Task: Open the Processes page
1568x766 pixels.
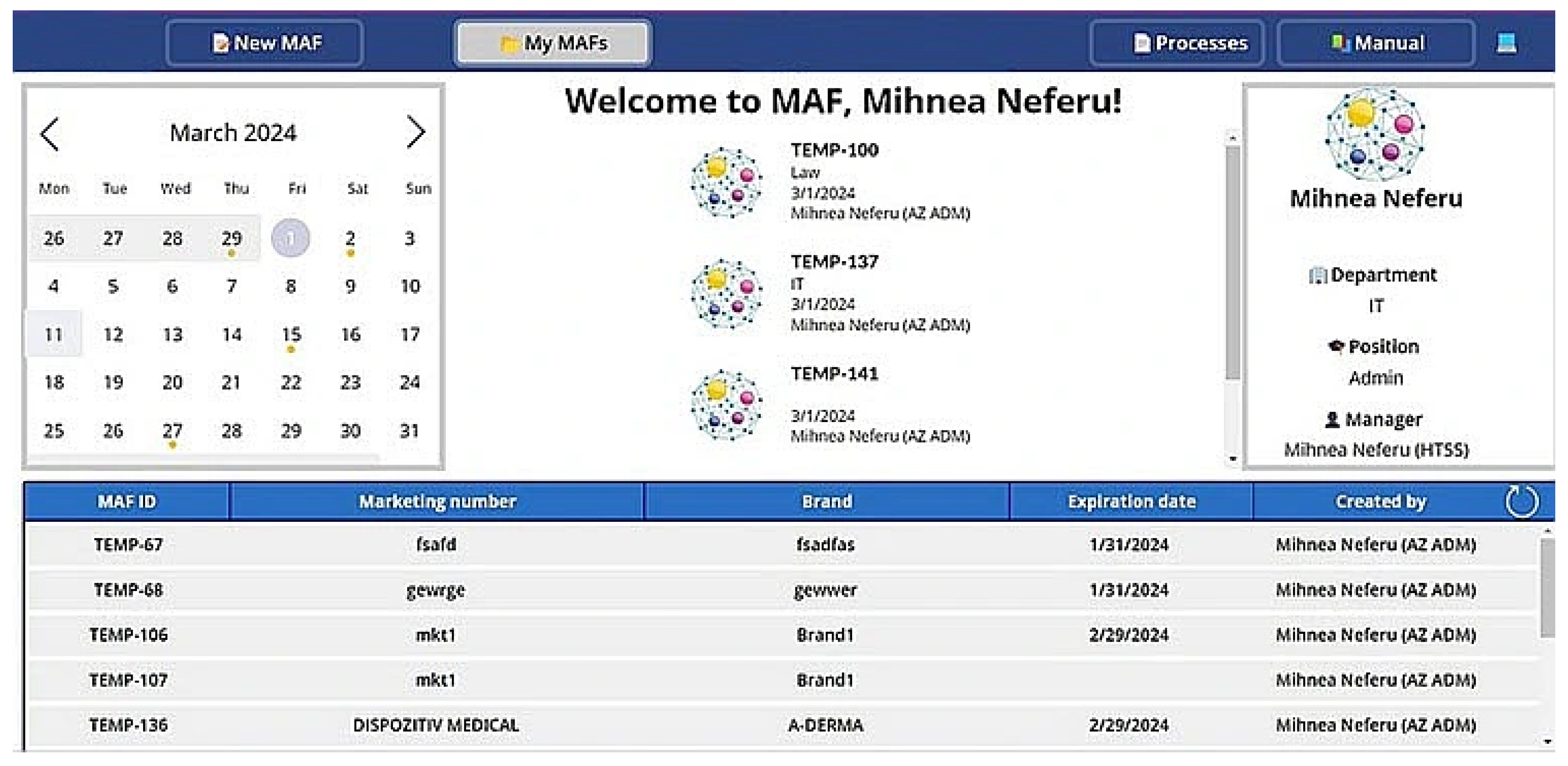Action: (1177, 43)
